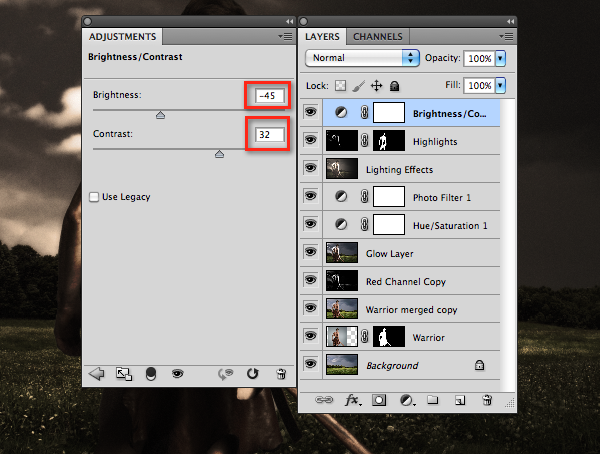
Task: Select the Lighting Effects layer thumbnail
Action: (x=342, y=168)
